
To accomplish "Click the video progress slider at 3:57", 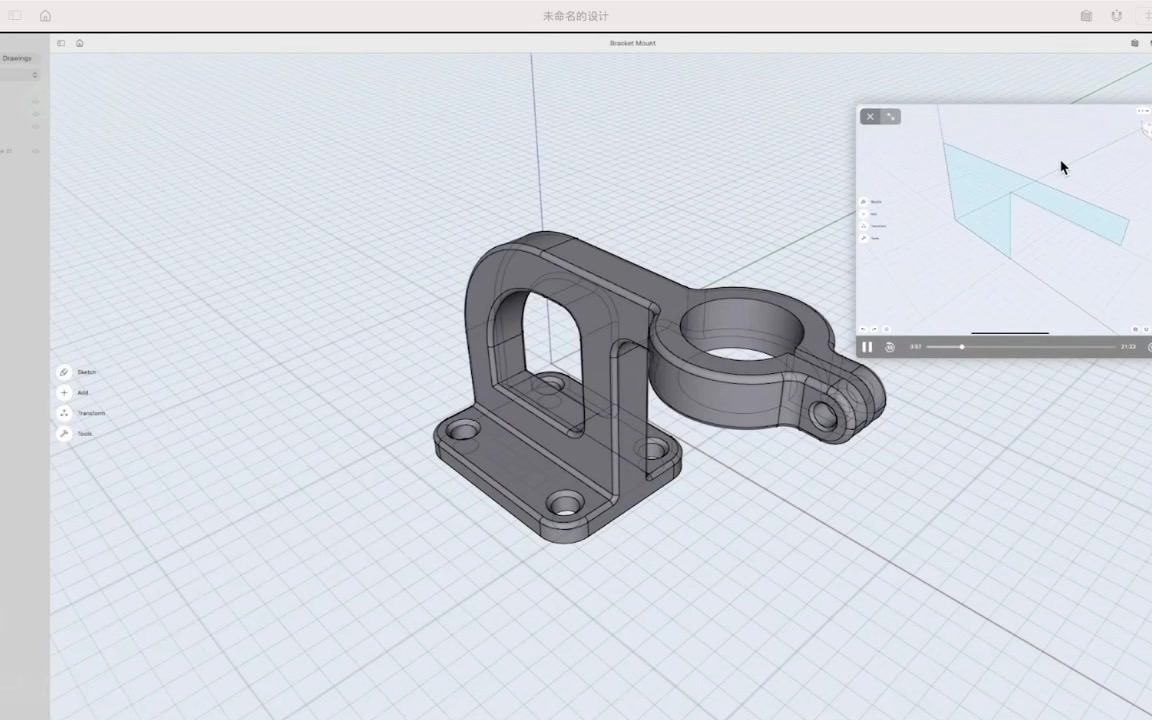I will [961, 346].
